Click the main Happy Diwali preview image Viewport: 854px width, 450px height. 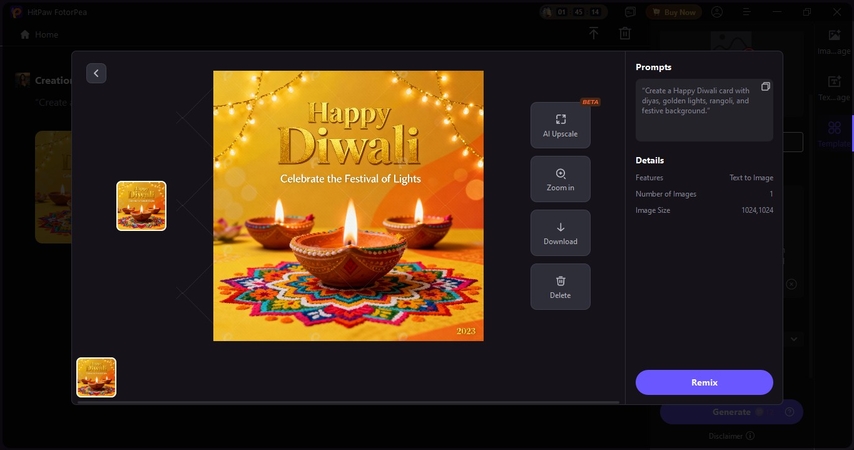point(348,206)
